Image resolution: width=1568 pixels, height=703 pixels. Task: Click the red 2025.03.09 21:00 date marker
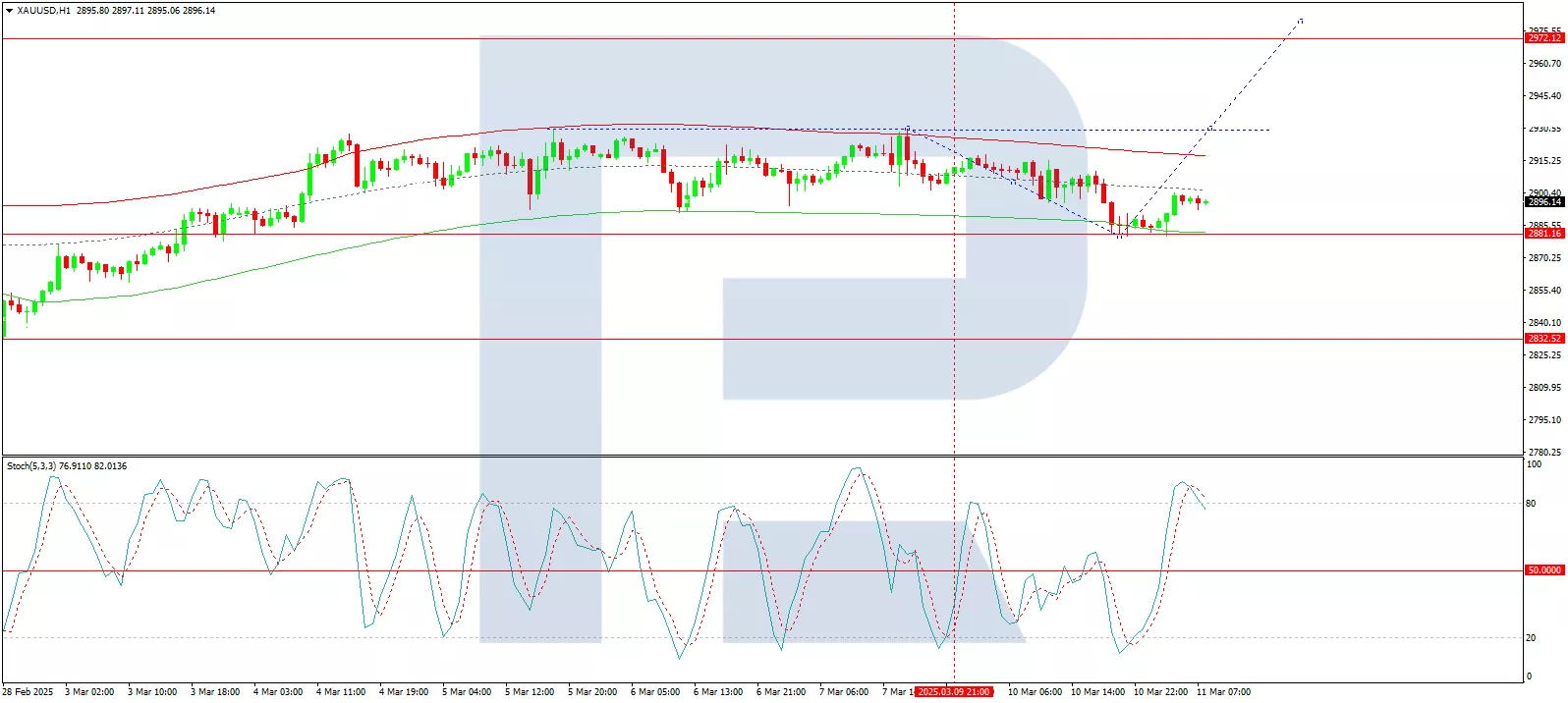tap(953, 692)
